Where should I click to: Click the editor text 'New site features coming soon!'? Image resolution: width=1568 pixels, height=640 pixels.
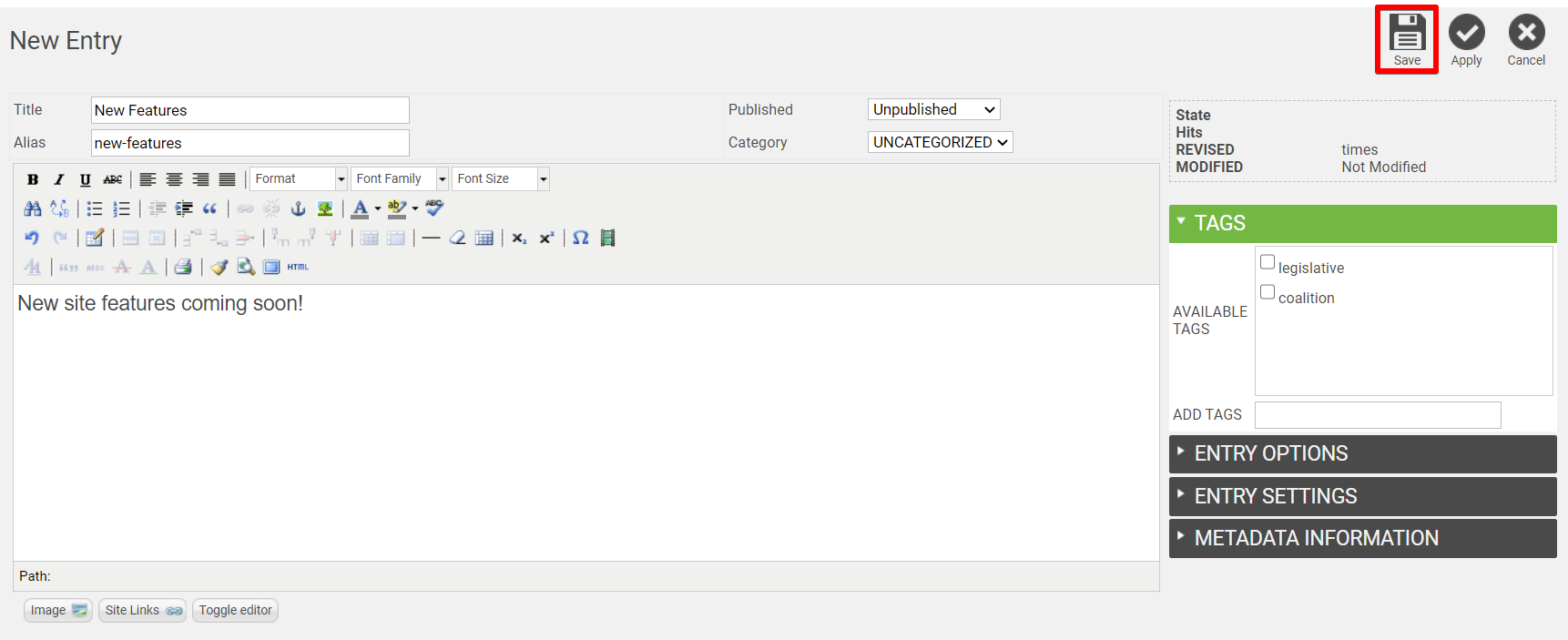tap(160, 303)
